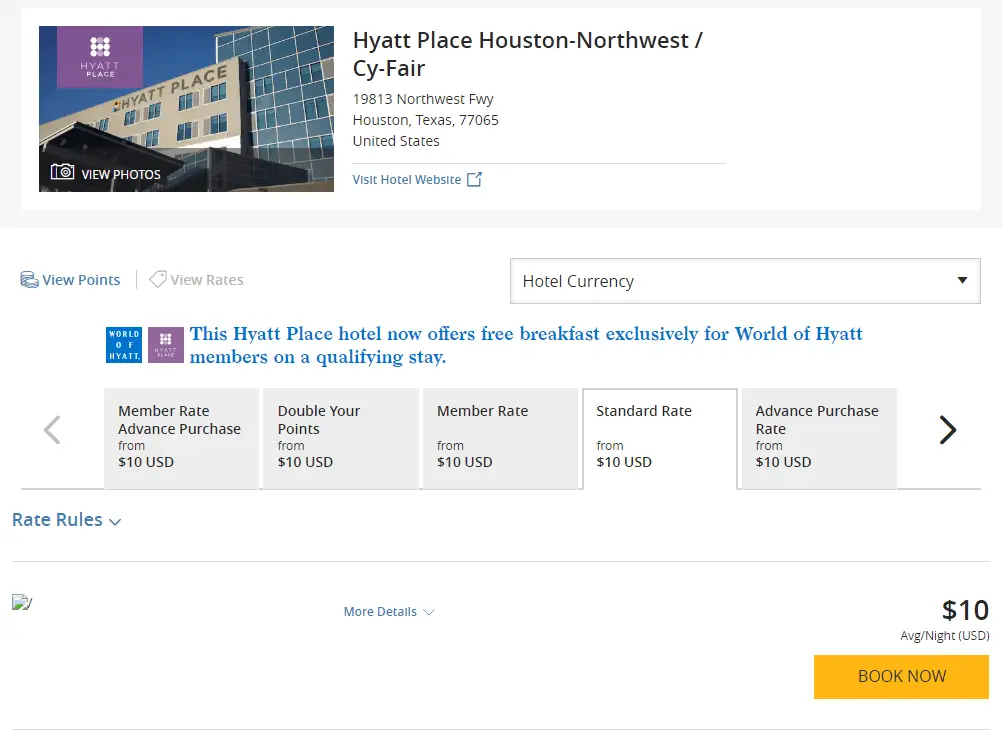
Task: Open the Visit Hotel Website link
Action: 407,180
